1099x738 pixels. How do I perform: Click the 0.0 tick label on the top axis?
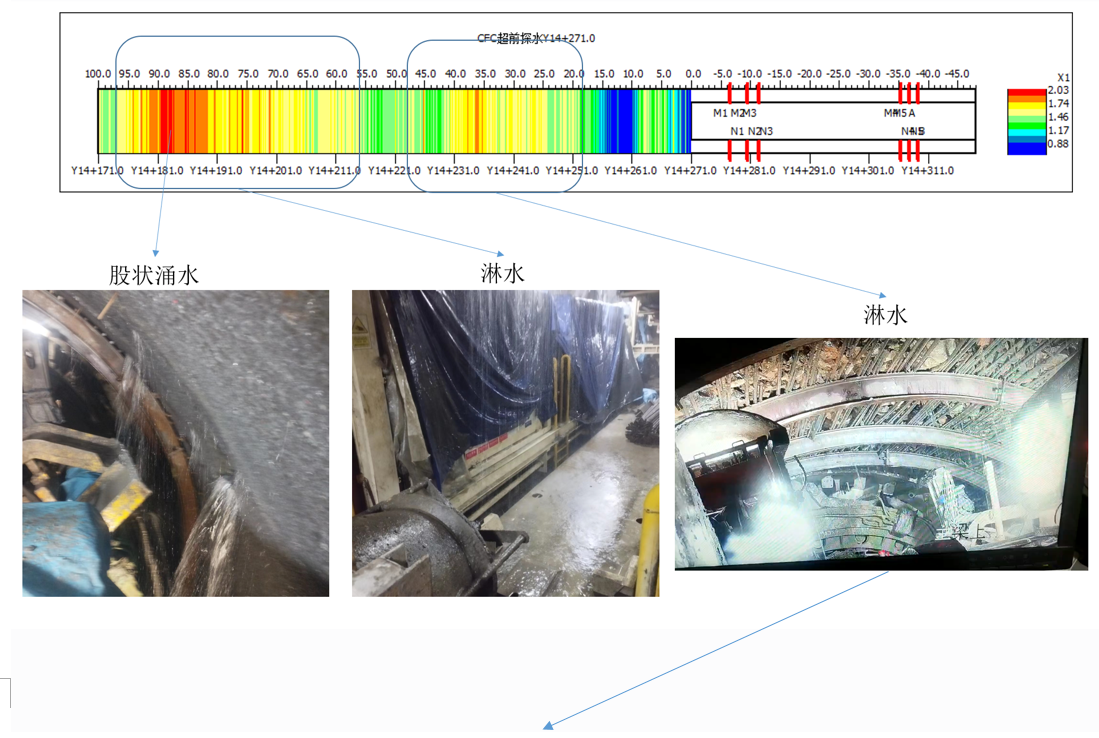(693, 74)
